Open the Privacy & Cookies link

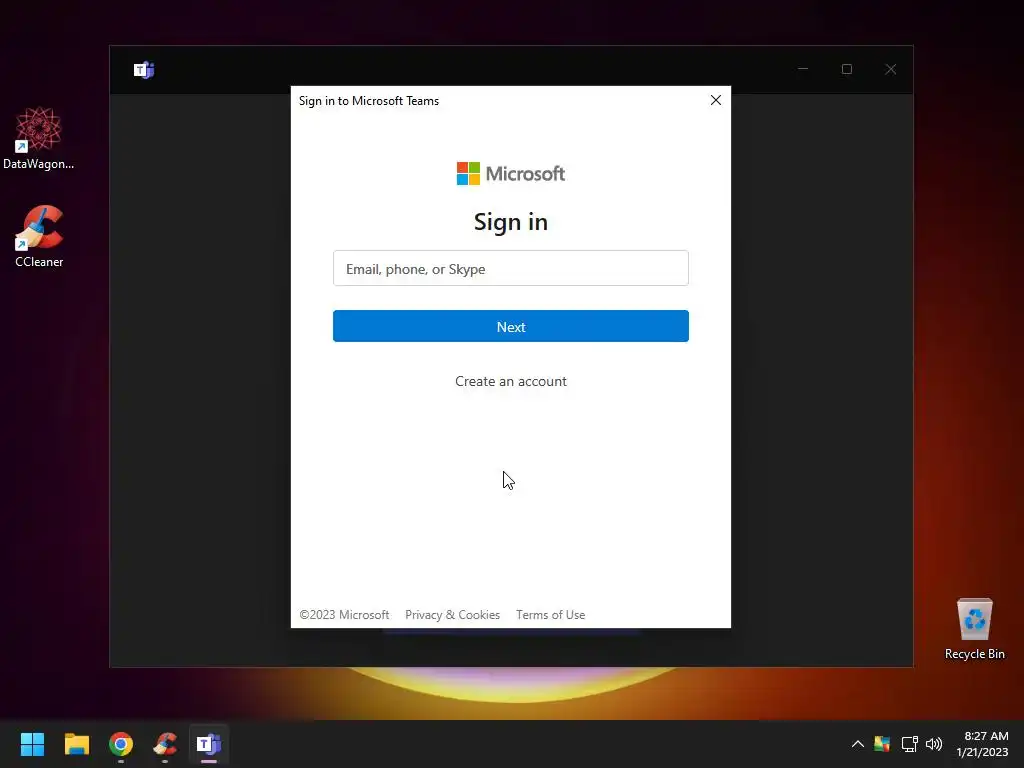[x=452, y=615]
